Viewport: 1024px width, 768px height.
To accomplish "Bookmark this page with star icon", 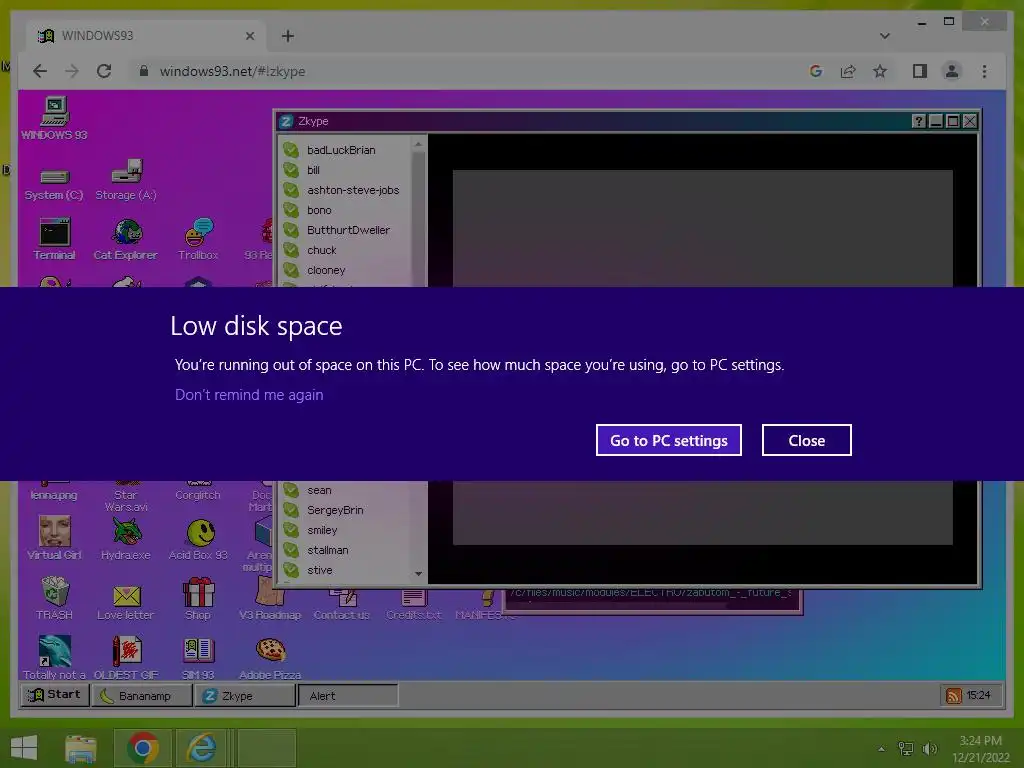I will (880, 71).
